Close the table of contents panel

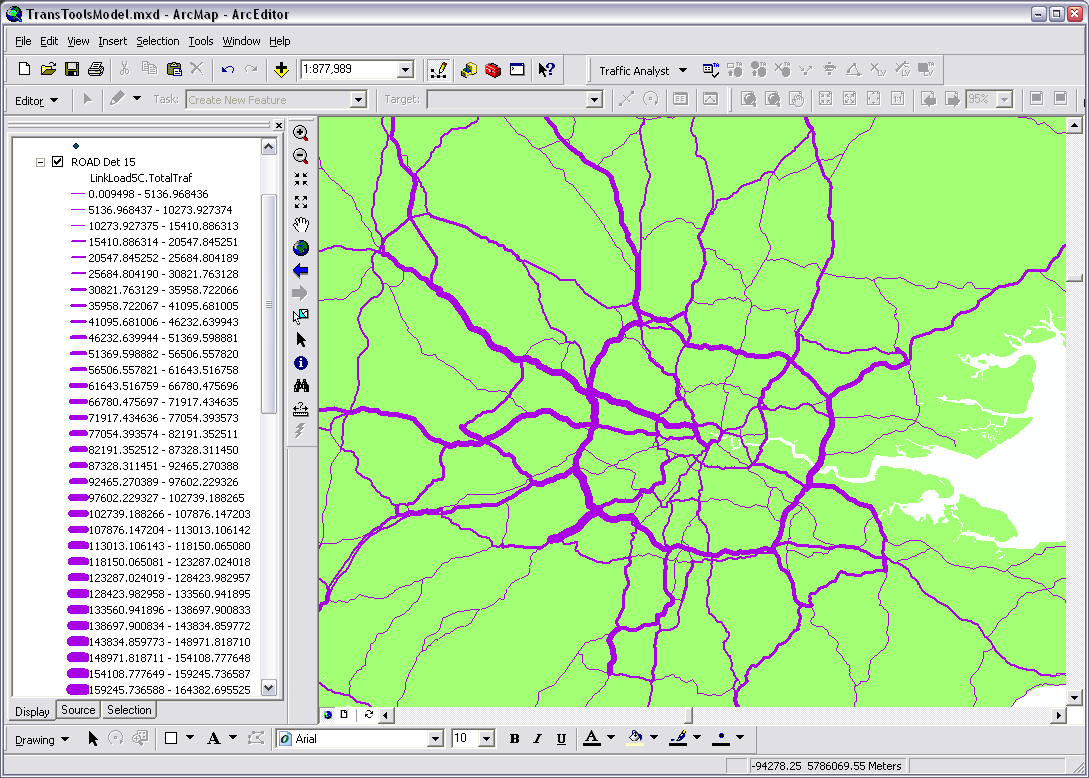(279, 125)
